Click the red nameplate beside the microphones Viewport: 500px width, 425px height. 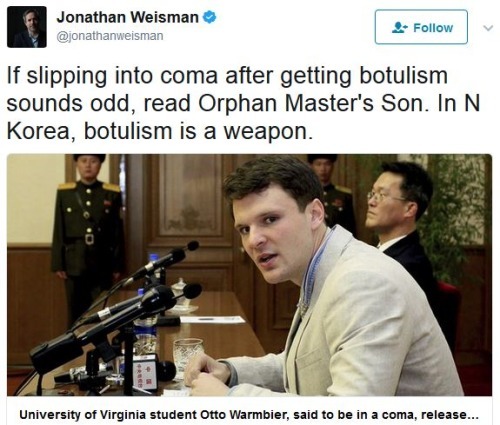pos(145,373)
